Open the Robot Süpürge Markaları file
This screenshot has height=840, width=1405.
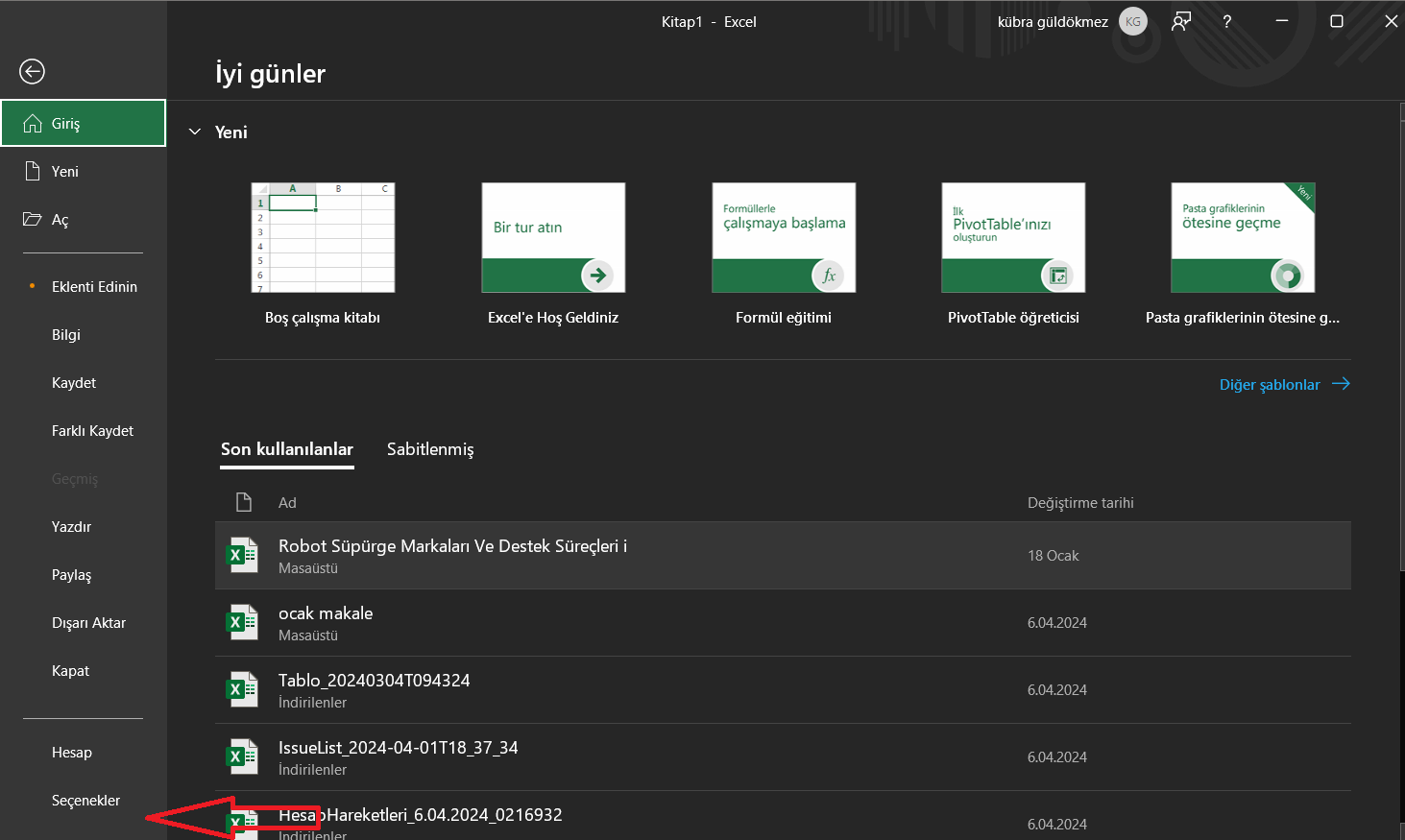pyautogui.click(x=452, y=546)
